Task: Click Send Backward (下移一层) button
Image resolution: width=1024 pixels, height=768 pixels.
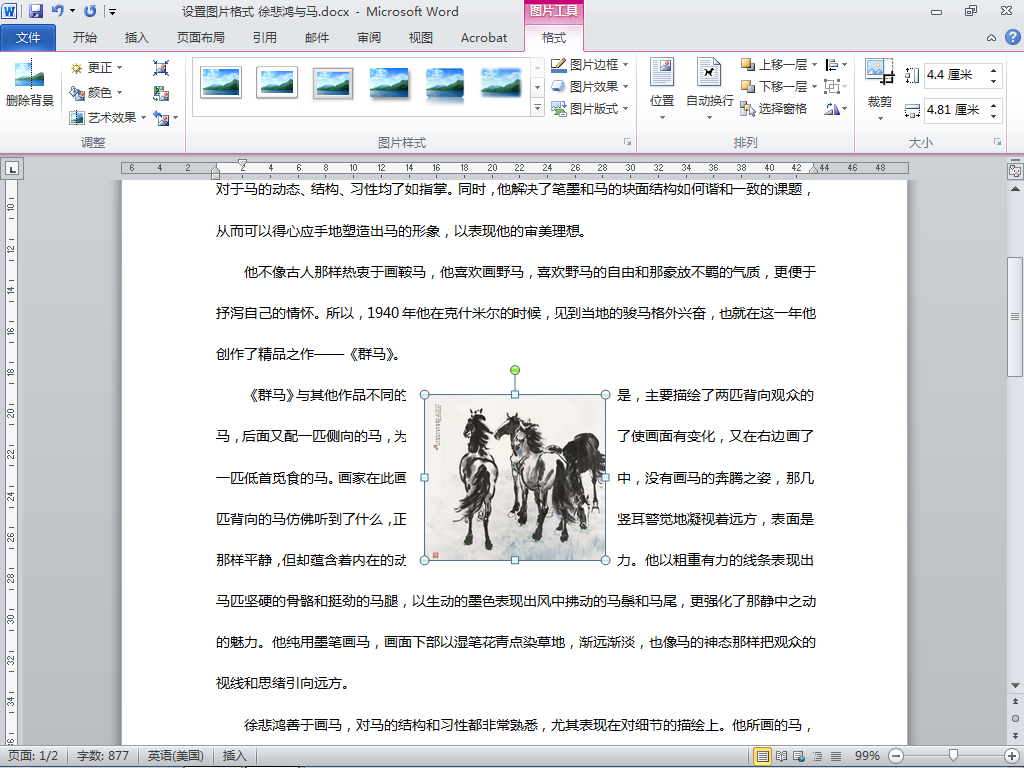Action: tap(775, 86)
